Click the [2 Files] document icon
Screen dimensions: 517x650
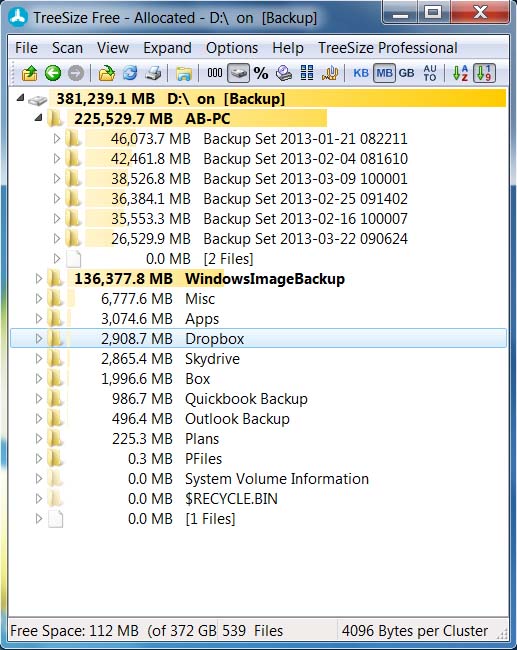(x=74, y=258)
